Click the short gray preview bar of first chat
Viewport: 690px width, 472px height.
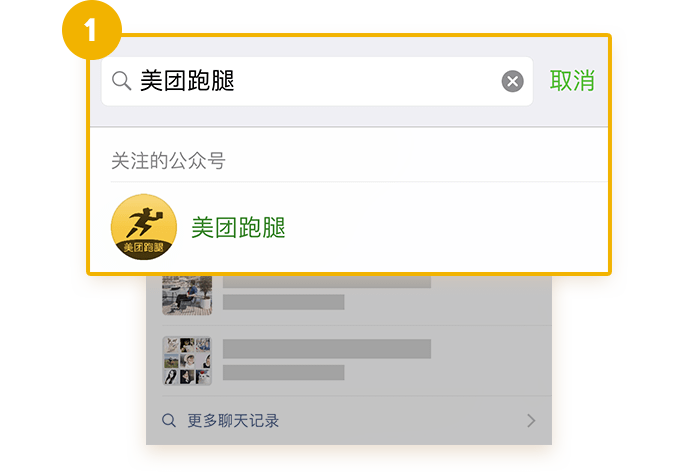283,302
